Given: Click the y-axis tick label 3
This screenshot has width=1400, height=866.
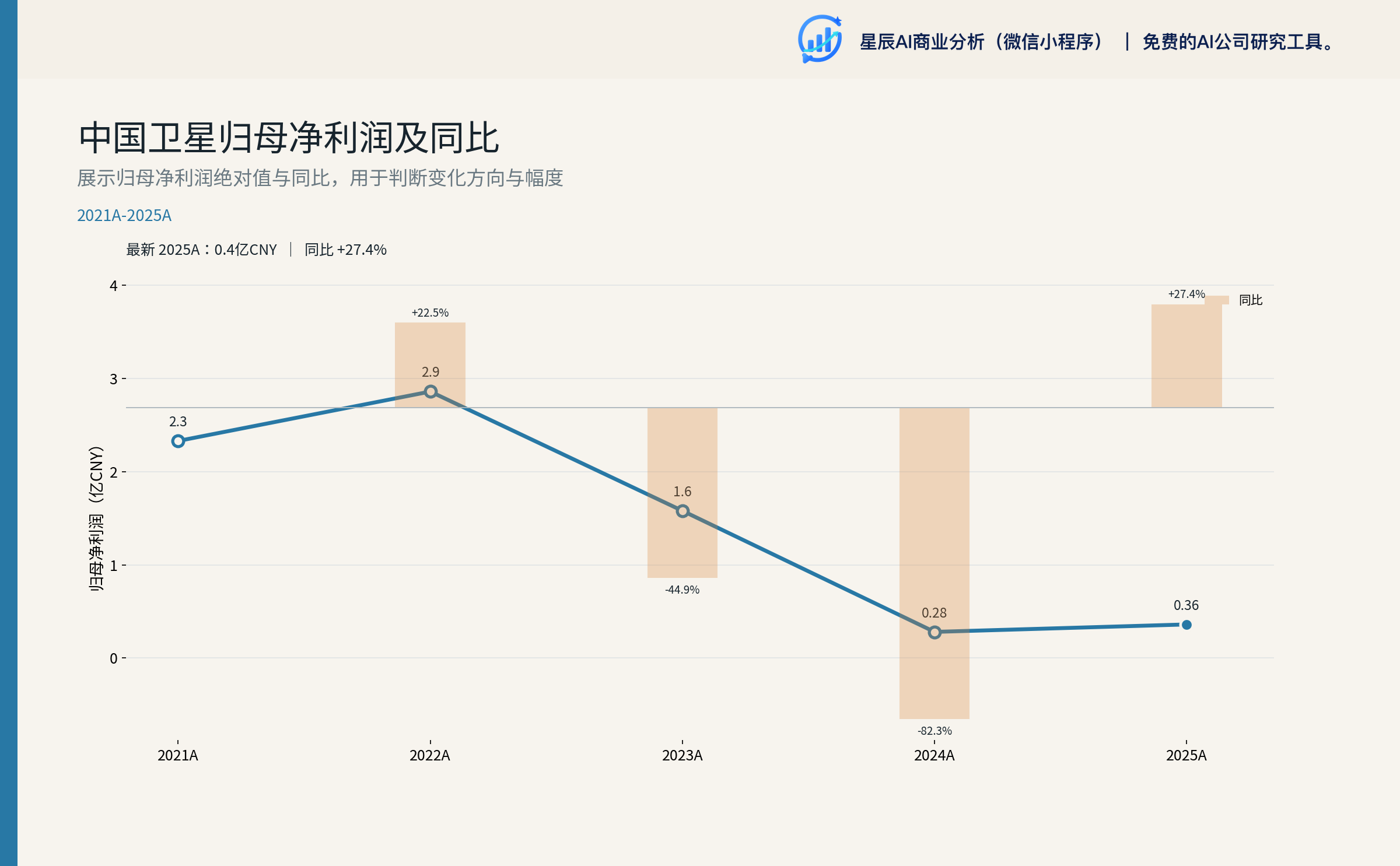Looking at the screenshot, I should (114, 379).
